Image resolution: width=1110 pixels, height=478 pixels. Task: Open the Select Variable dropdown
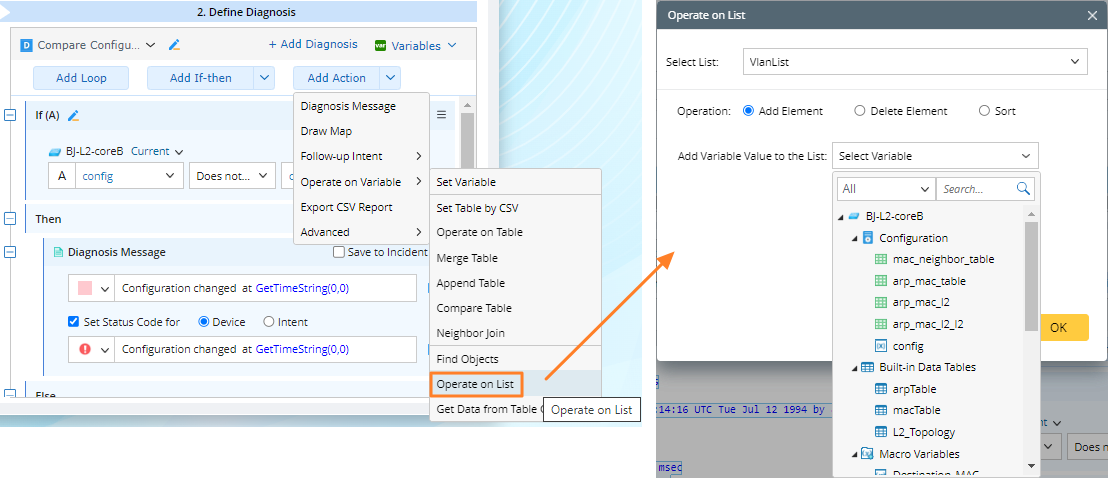(935, 156)
